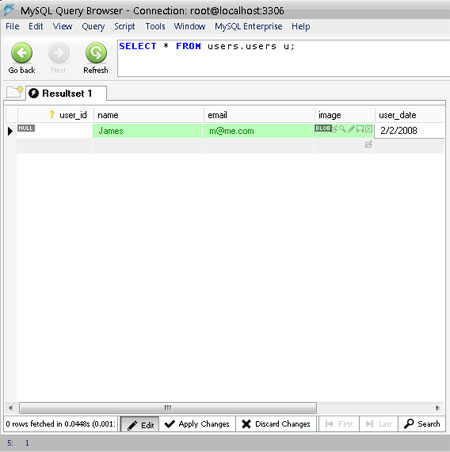
Task: Click into the SQL query editor
Action: coord(283,58)
